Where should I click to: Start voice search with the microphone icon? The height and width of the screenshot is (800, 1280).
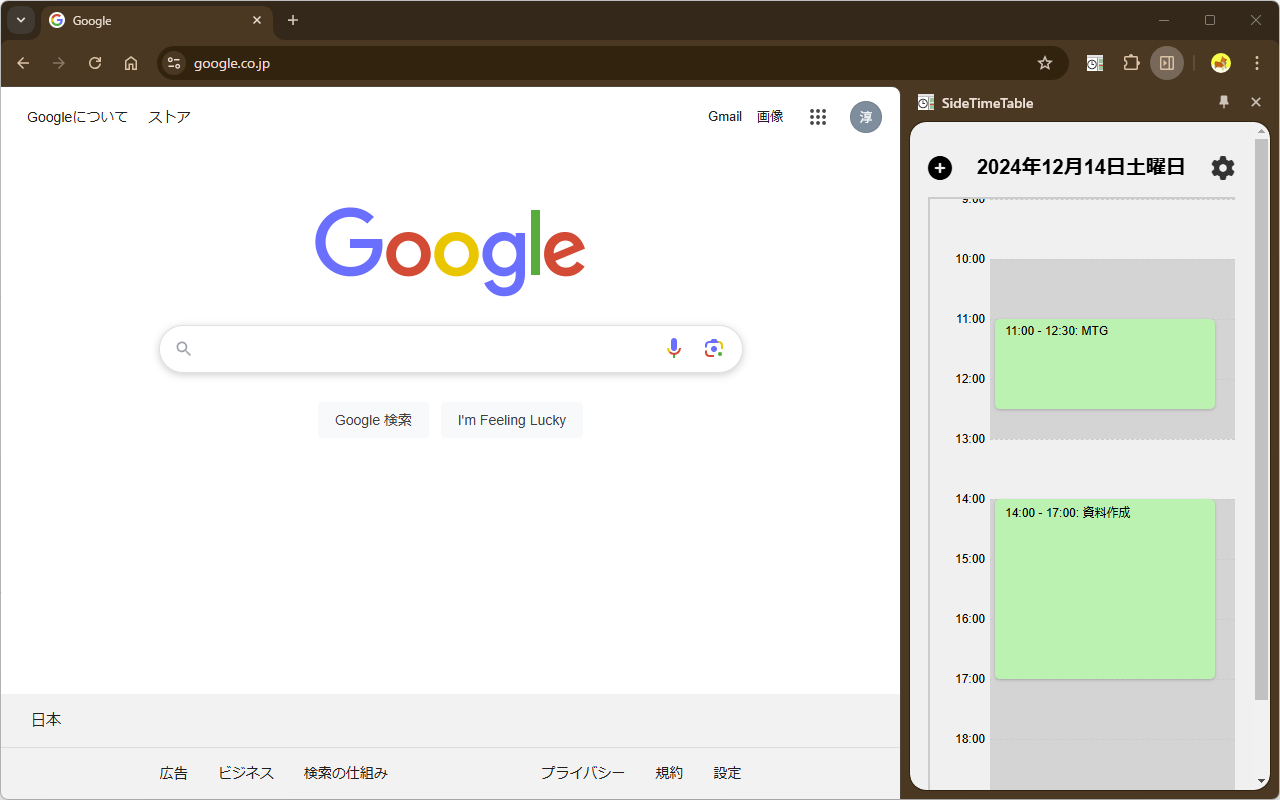click(674, 347)
